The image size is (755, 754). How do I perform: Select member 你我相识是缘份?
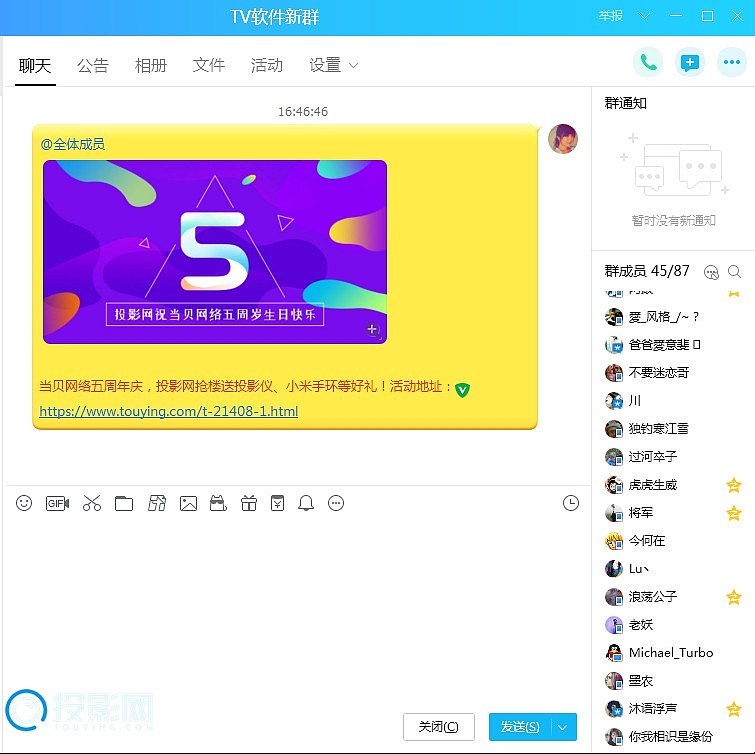click(672, 736)
